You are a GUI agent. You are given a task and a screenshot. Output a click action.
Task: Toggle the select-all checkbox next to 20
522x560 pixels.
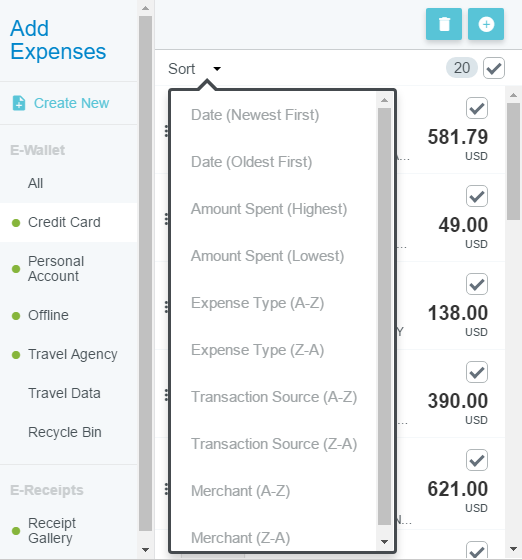(494, 68)
